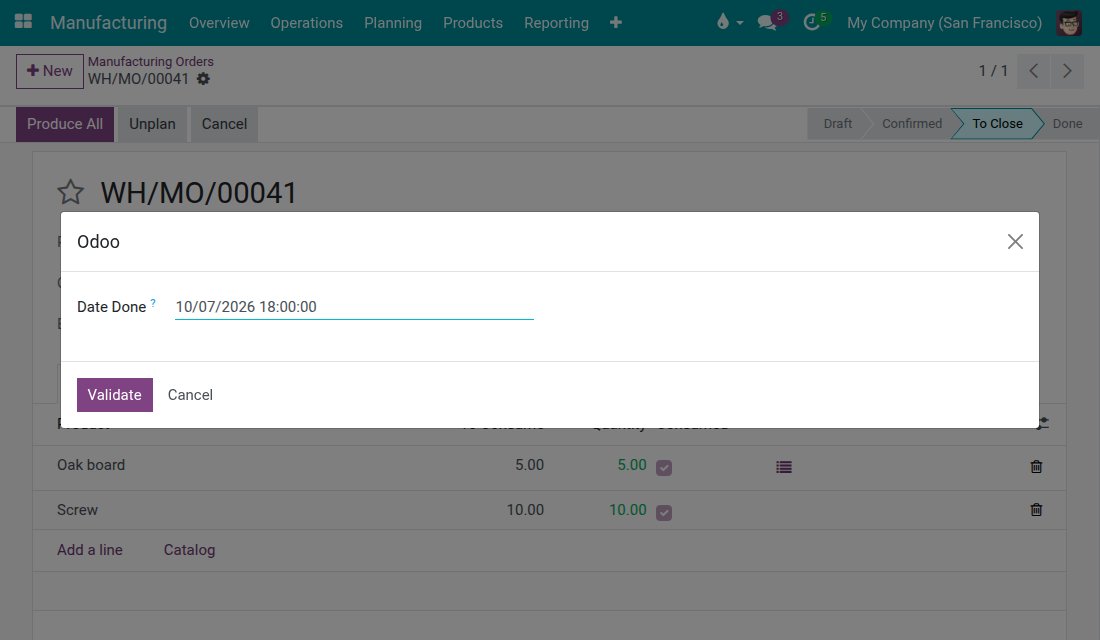The width and height of the screenshot is (1100, 640).
Task: Toggle the Screw consumed checkbox
Action: point(664,512)
